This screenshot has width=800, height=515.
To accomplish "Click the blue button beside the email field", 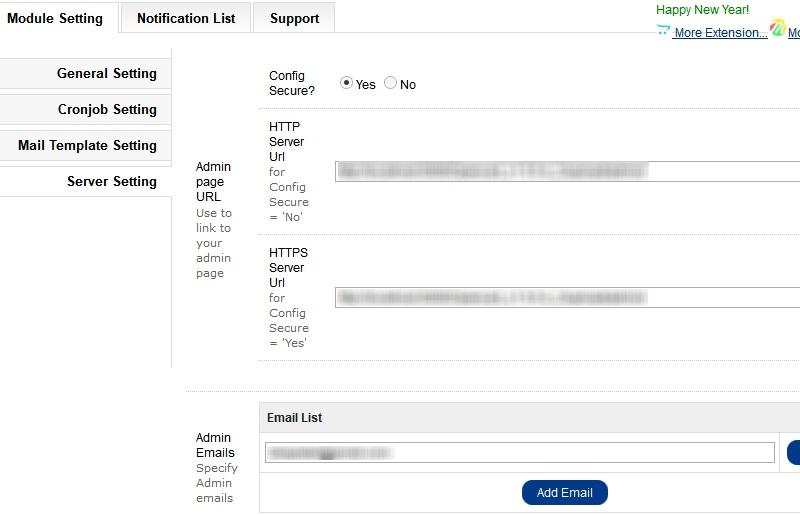I will pos(794,453).
